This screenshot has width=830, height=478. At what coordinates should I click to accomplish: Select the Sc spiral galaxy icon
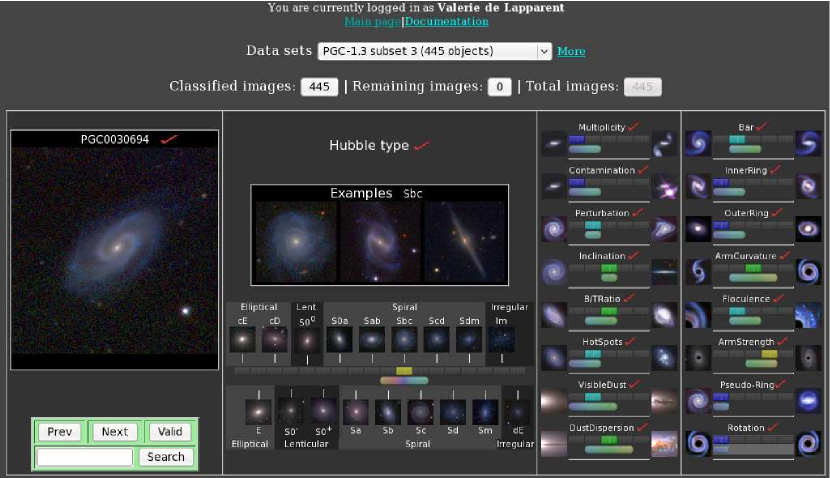coord(421,411)
